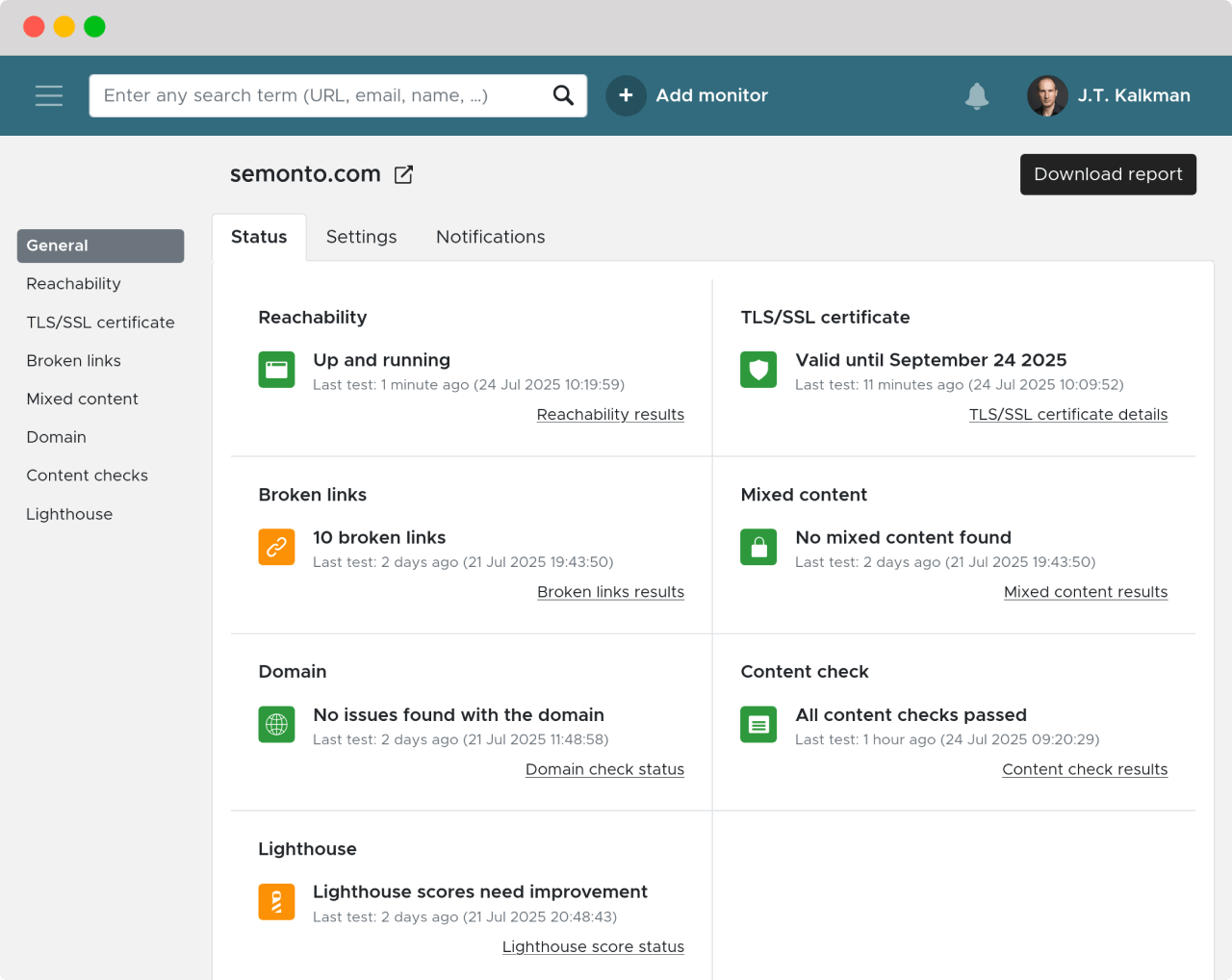This screenshot has height=980, width=1232.
Task: Open the hamburger navigation menu
Action: tap(49, 95)
